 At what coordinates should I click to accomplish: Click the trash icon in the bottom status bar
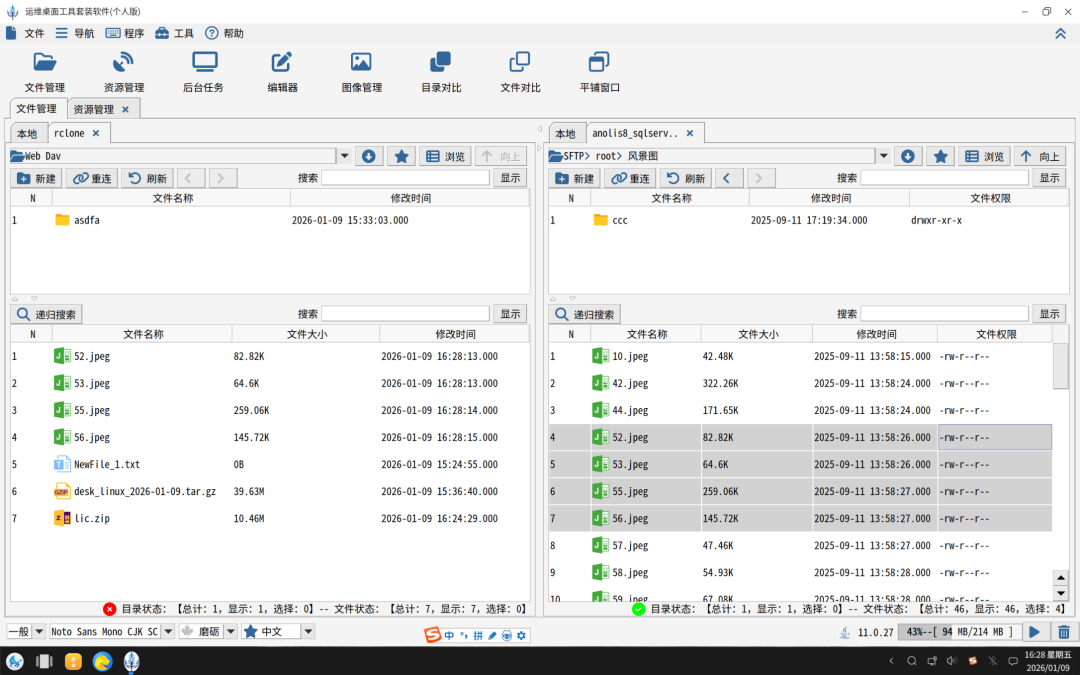pyautogui.click(x=1063, y=632)
